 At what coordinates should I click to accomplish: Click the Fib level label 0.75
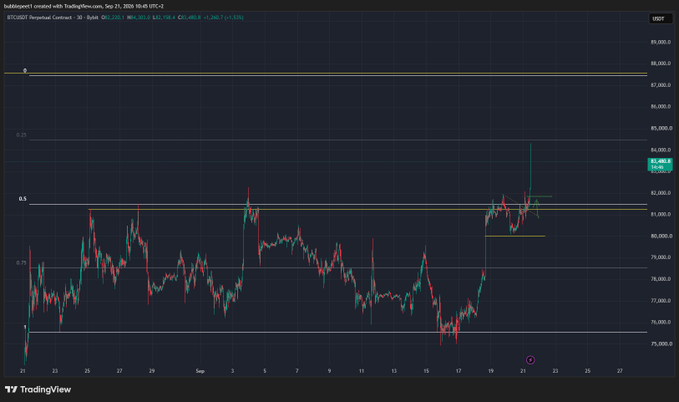[x=21, y=263]
